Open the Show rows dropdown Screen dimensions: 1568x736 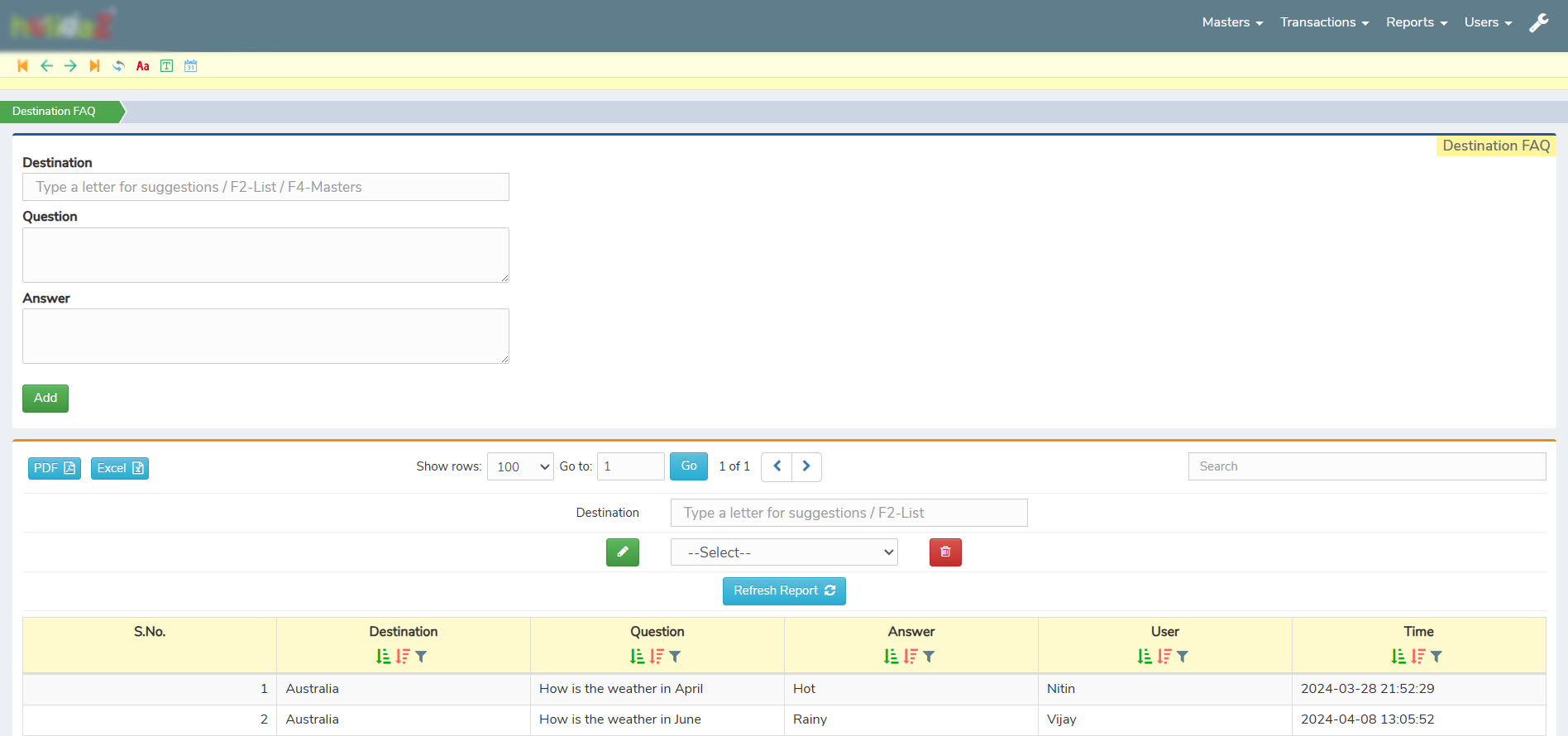pyautogui.click(x=520, y=466)
